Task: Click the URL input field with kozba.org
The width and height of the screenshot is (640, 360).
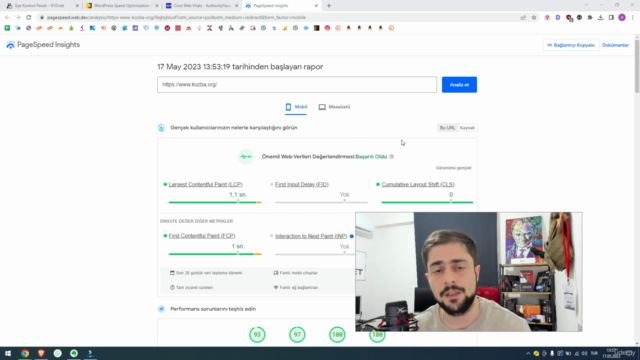Action: (x=297, y=84)
